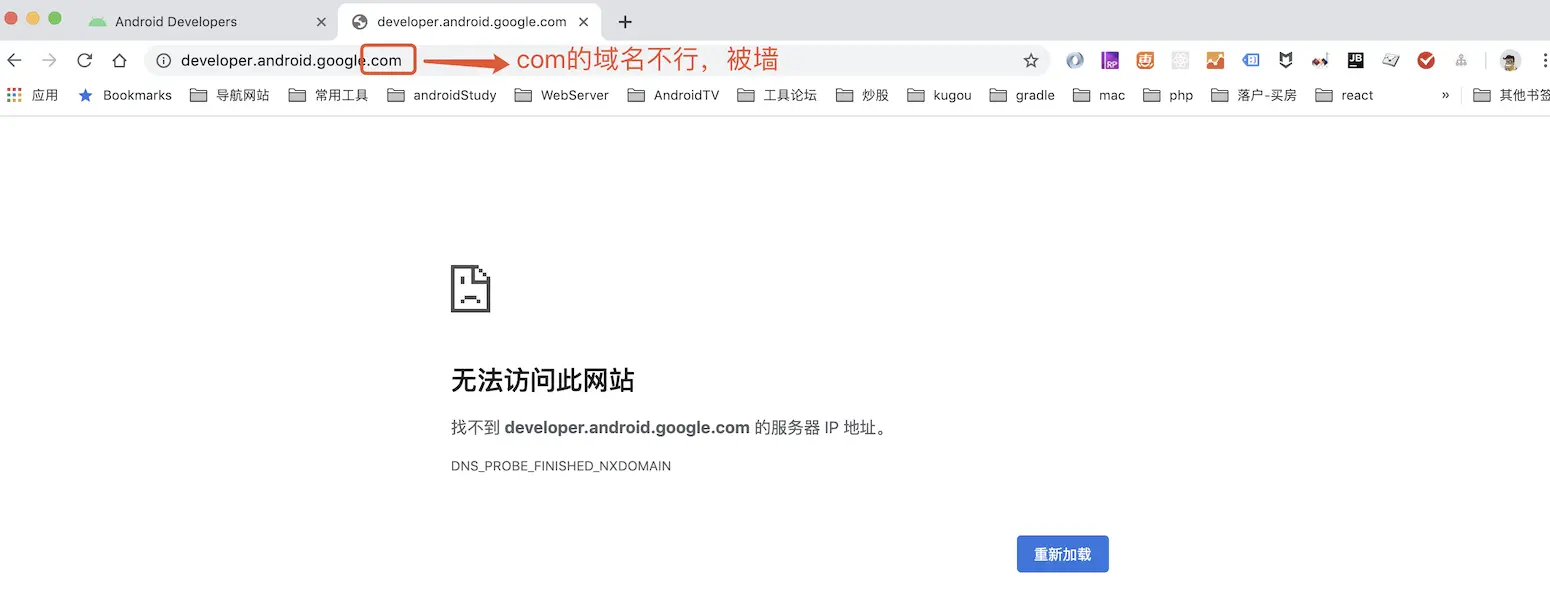Open the black M shield extension
Viewport: 1550px width, 600px height.
(1286, 60)
